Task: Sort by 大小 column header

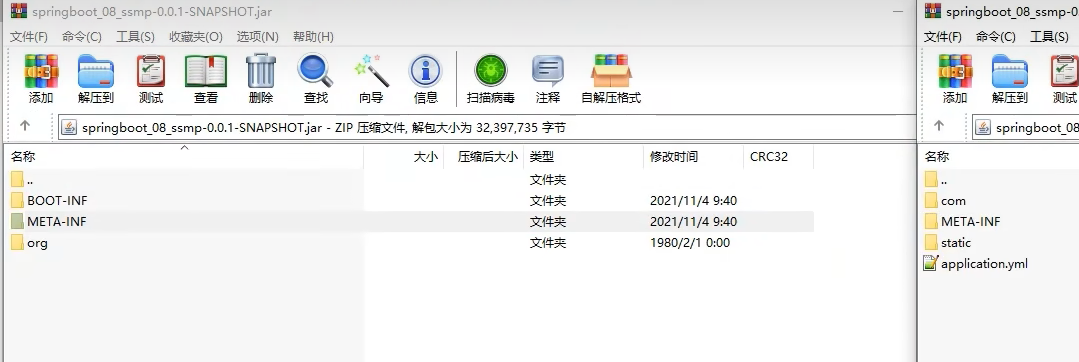Action: [x=403, y=157]
